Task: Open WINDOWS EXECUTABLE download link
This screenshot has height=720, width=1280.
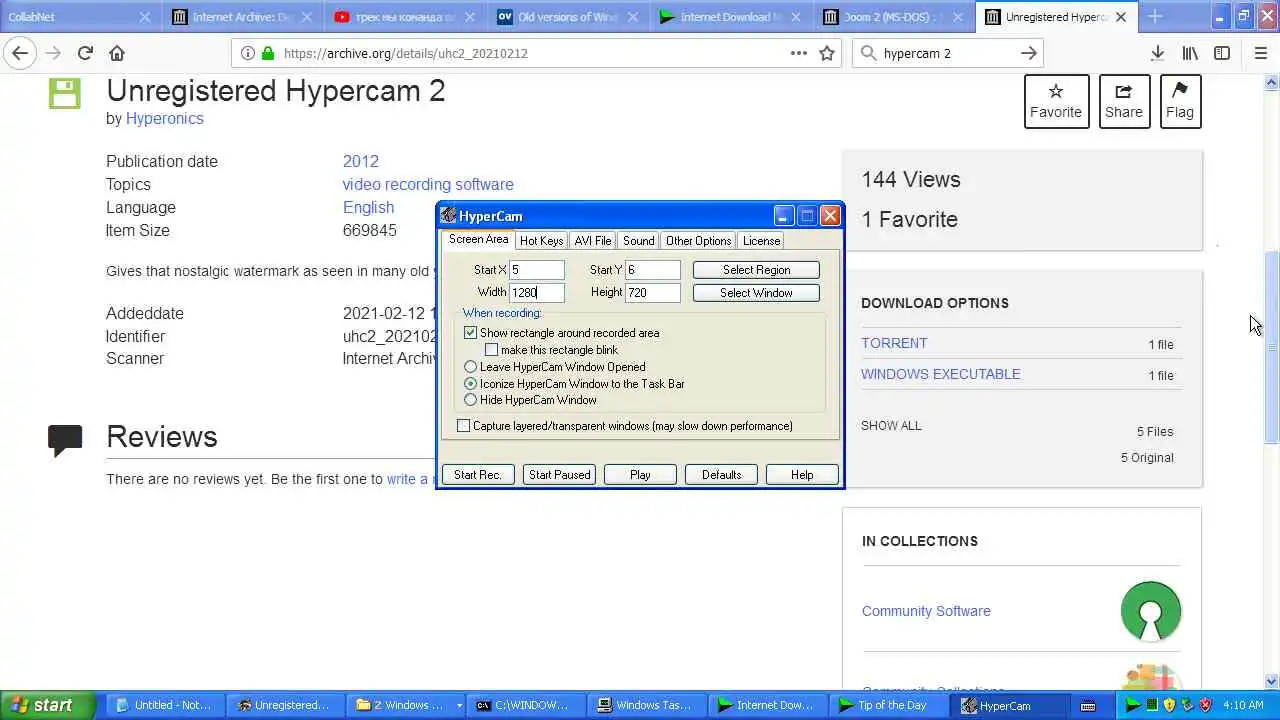Action: (941, 374)
